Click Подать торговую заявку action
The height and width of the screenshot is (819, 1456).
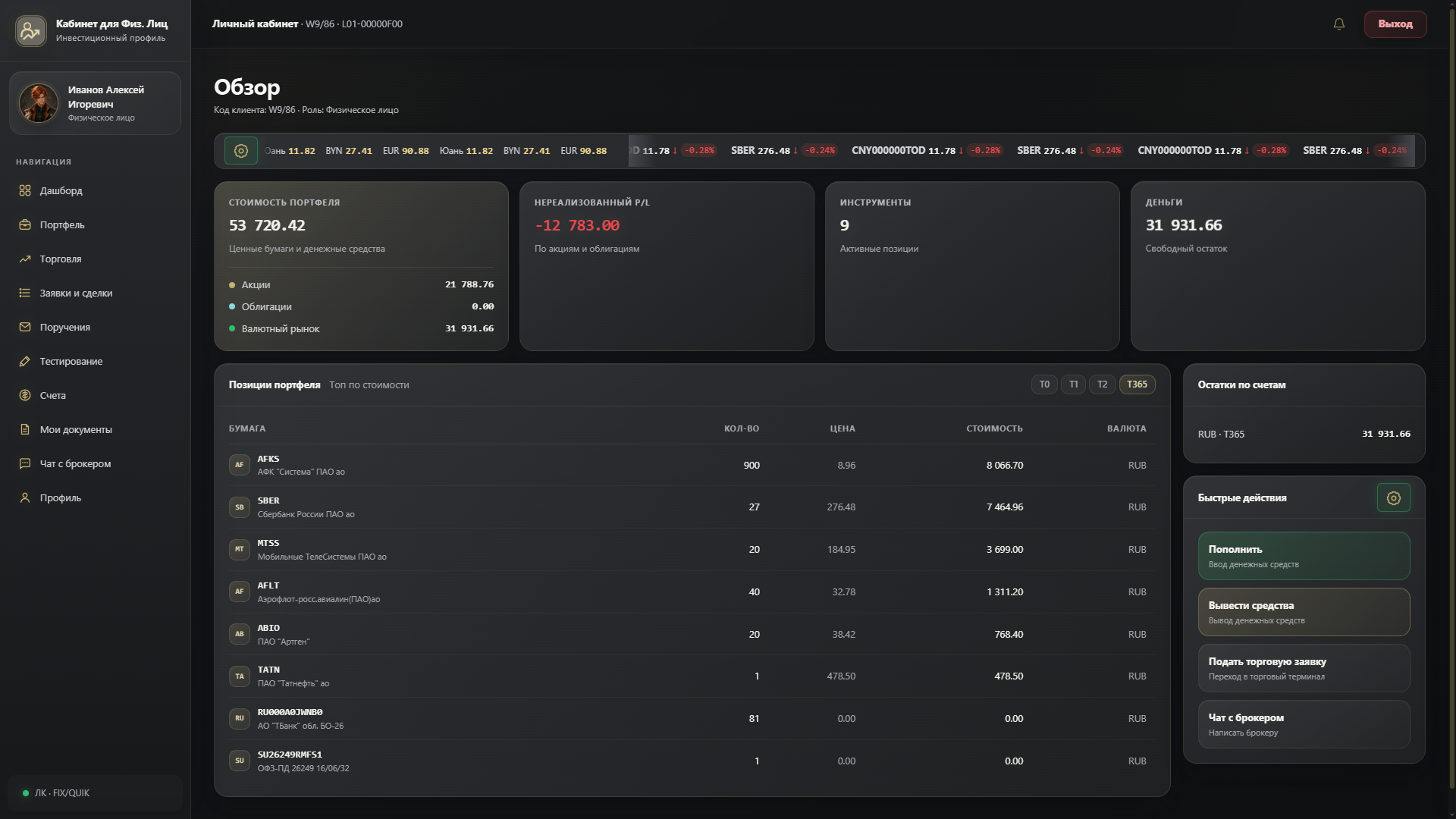click(1304, 668)
